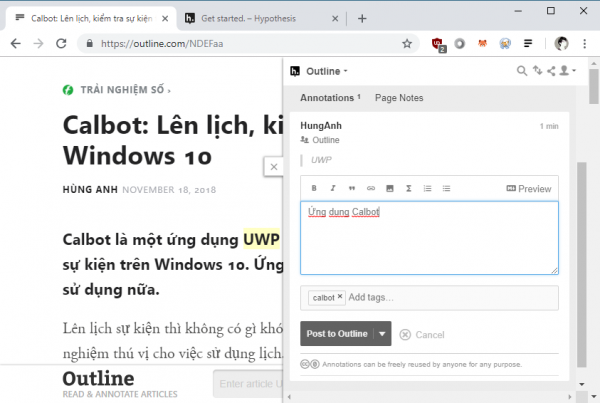Click the UWP quote in annotation card
This screenshot has width=600, height=403.
tap(321, 160)
